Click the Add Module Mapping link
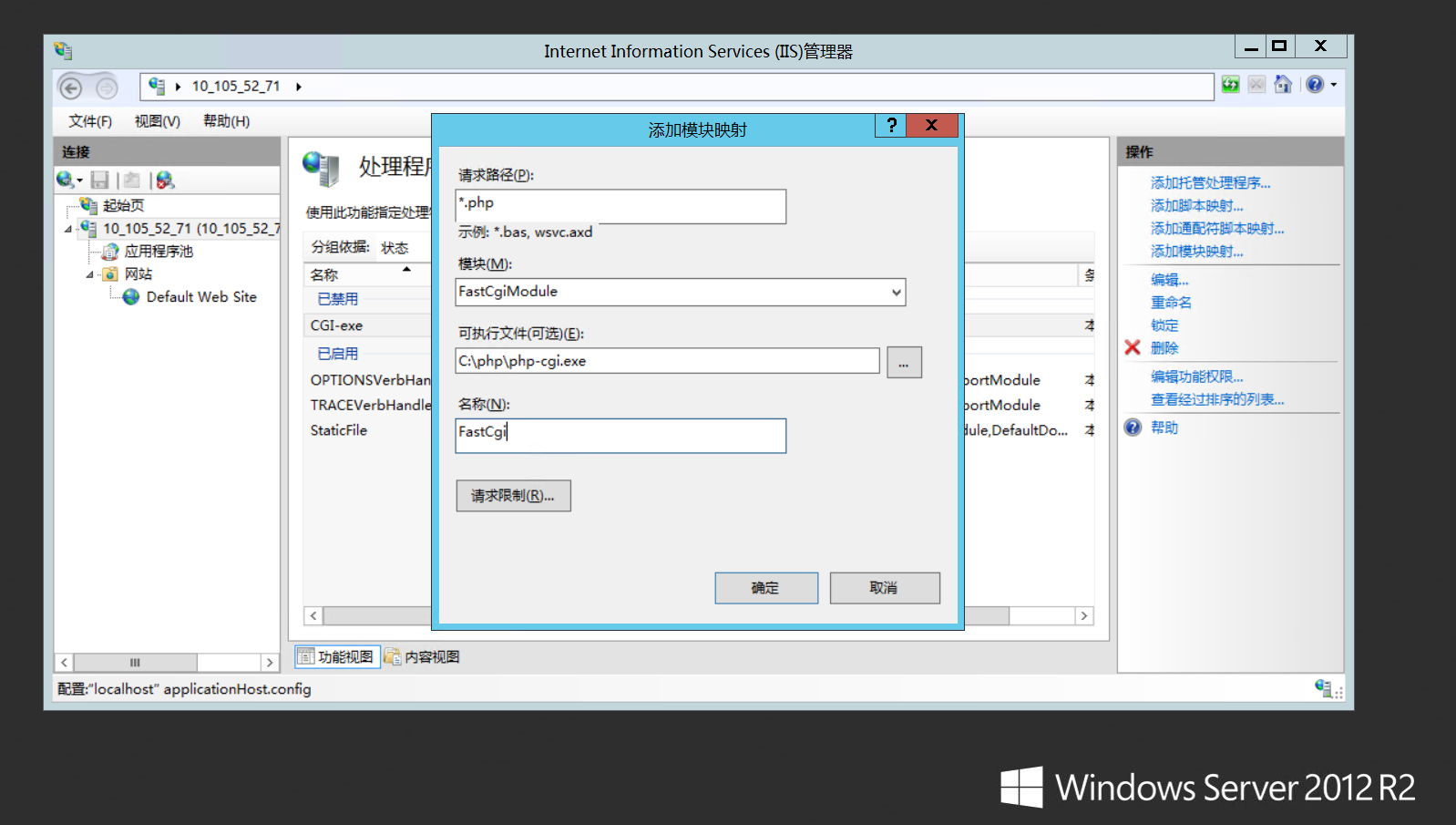The width and height of the screenshot is (1456, 825). point(1196,252)
